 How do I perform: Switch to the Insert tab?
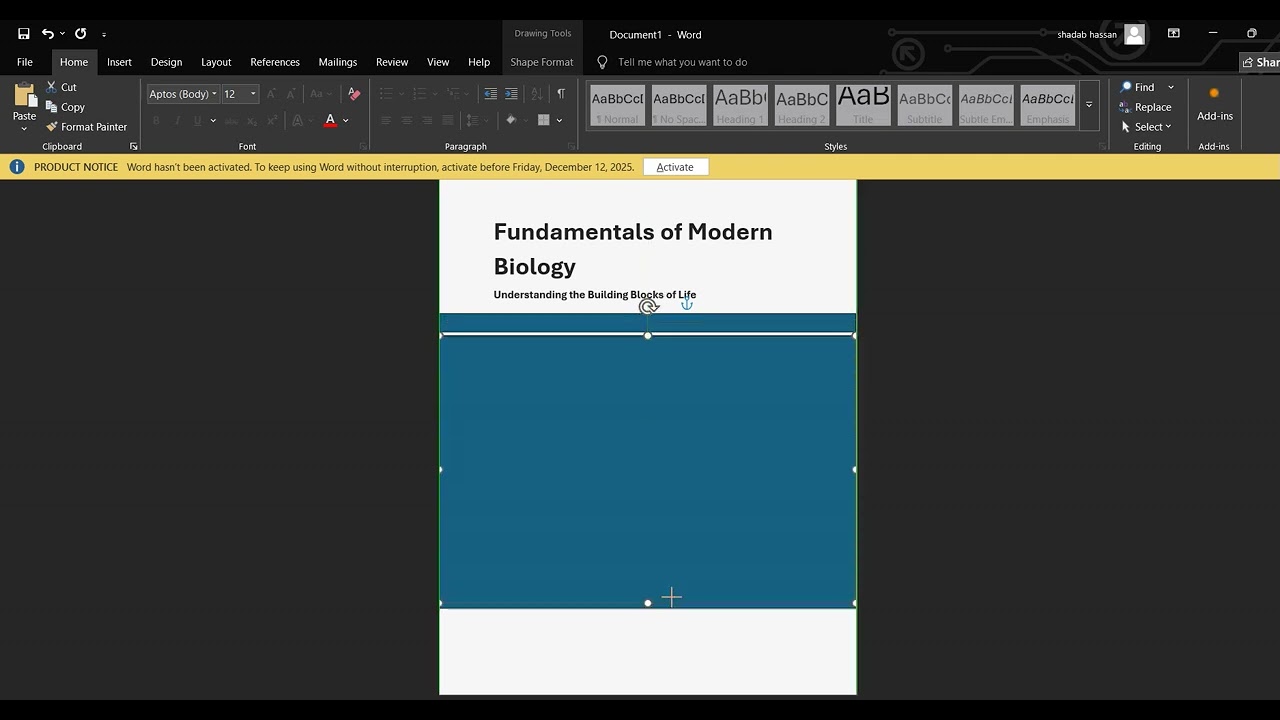119,62
